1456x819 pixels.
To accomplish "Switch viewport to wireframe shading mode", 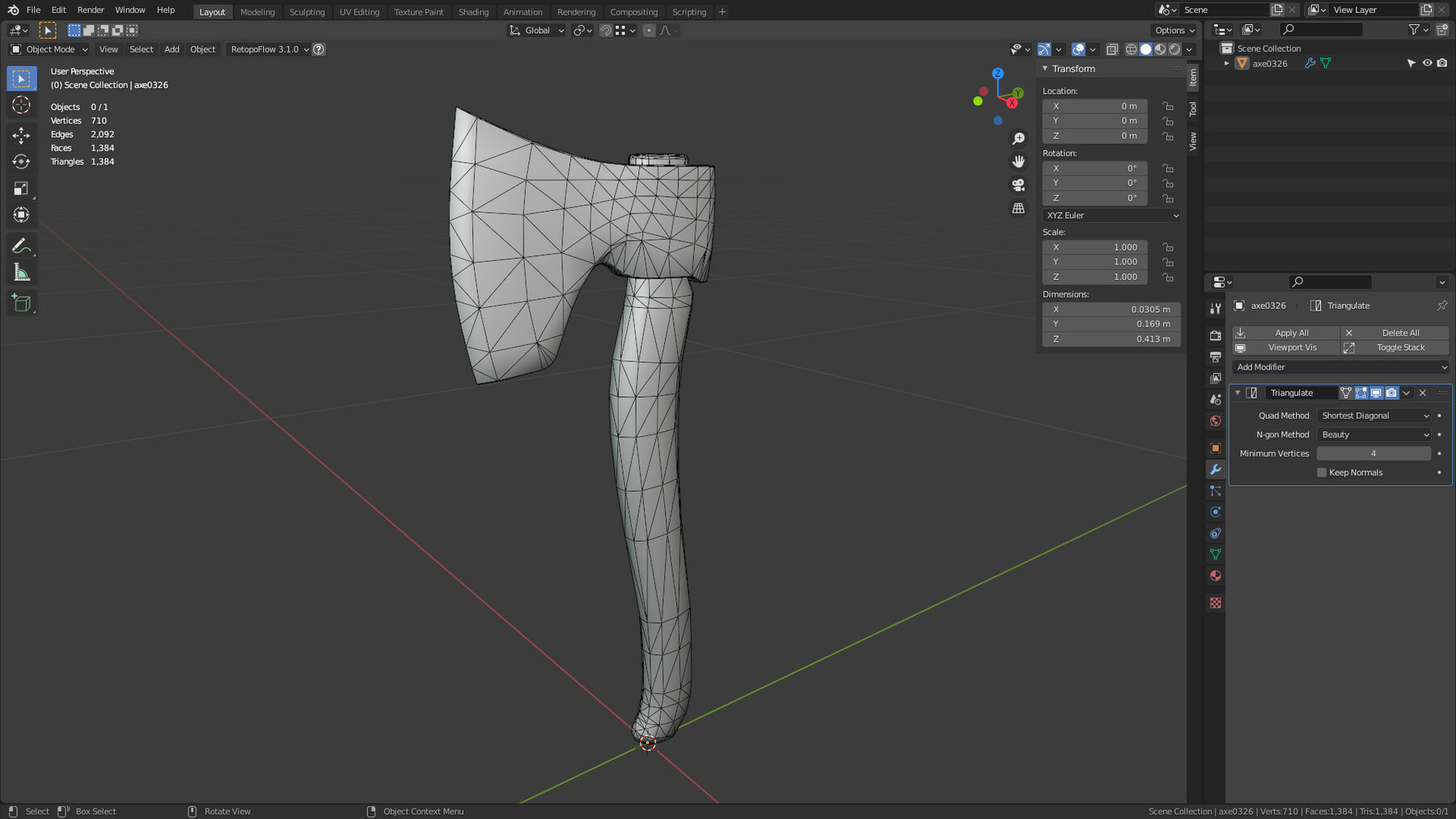I will pyautogui.click(x=1132, y=49).
